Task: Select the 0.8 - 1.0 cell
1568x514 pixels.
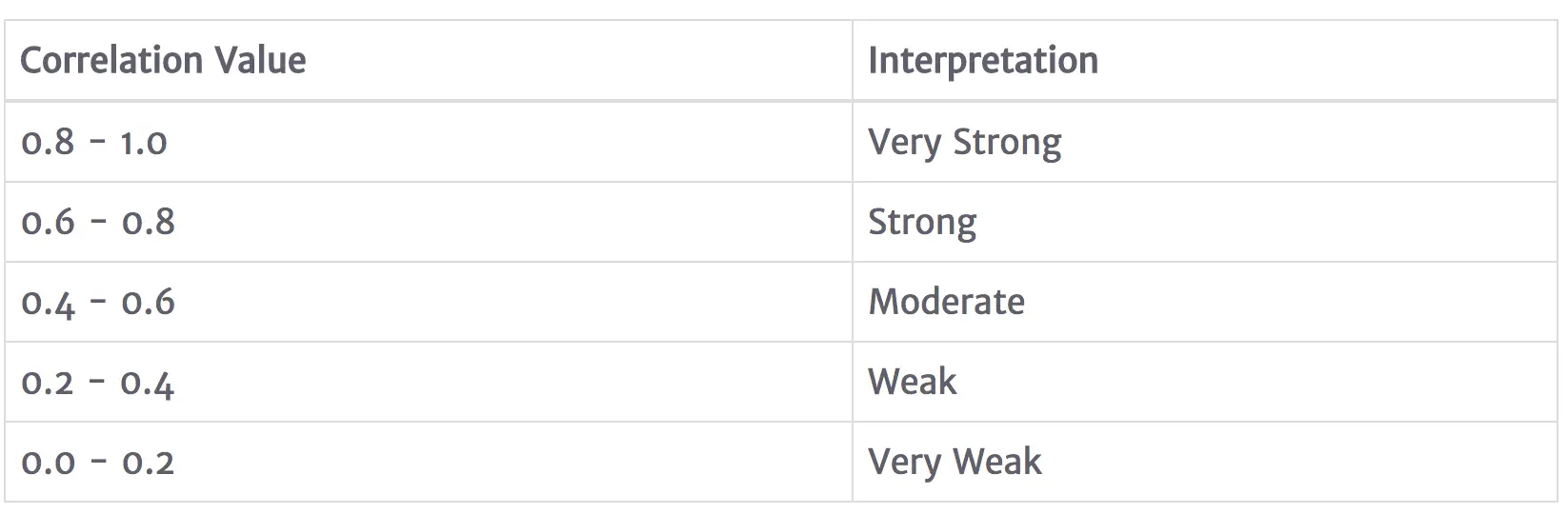Action: (94, 143)
